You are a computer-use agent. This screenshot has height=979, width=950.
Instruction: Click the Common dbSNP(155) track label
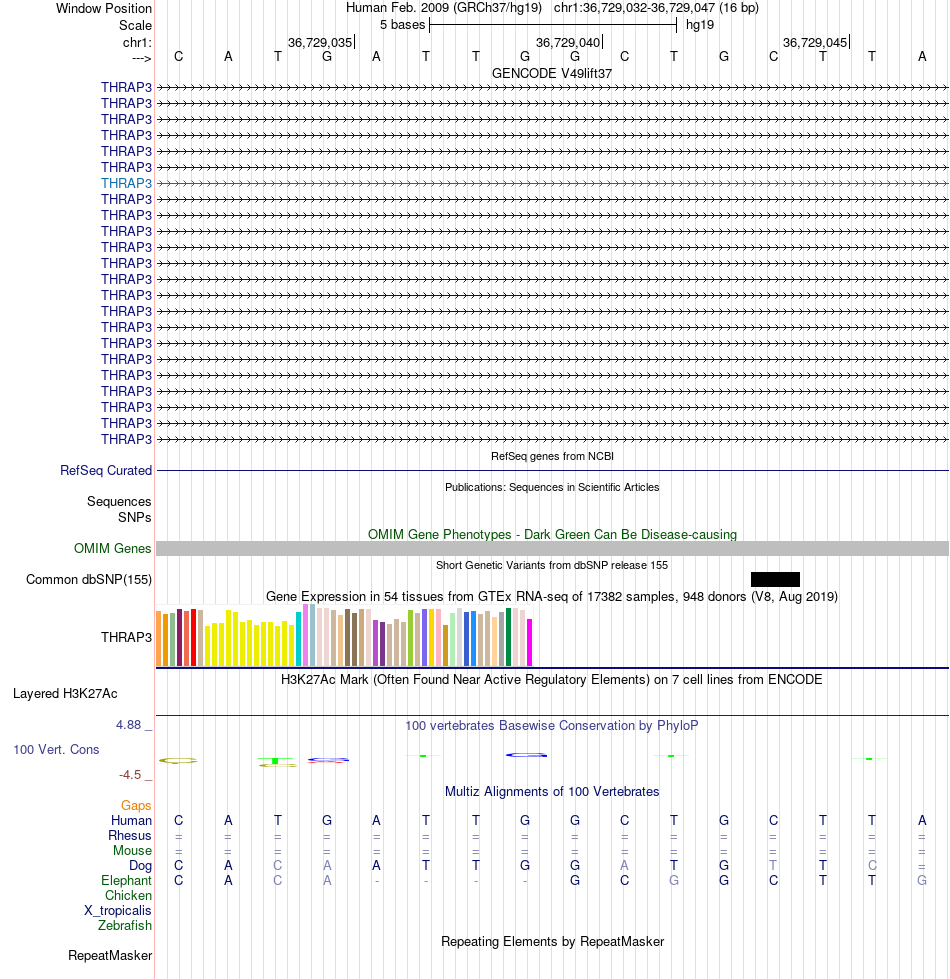click(x=89, y=579)
